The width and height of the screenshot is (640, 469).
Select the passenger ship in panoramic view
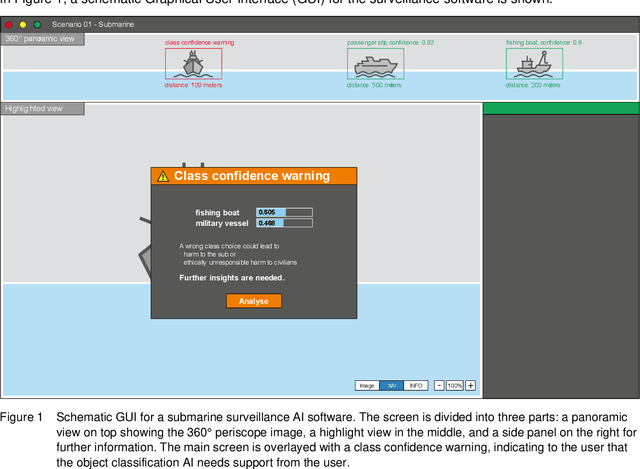pos(376,64)
